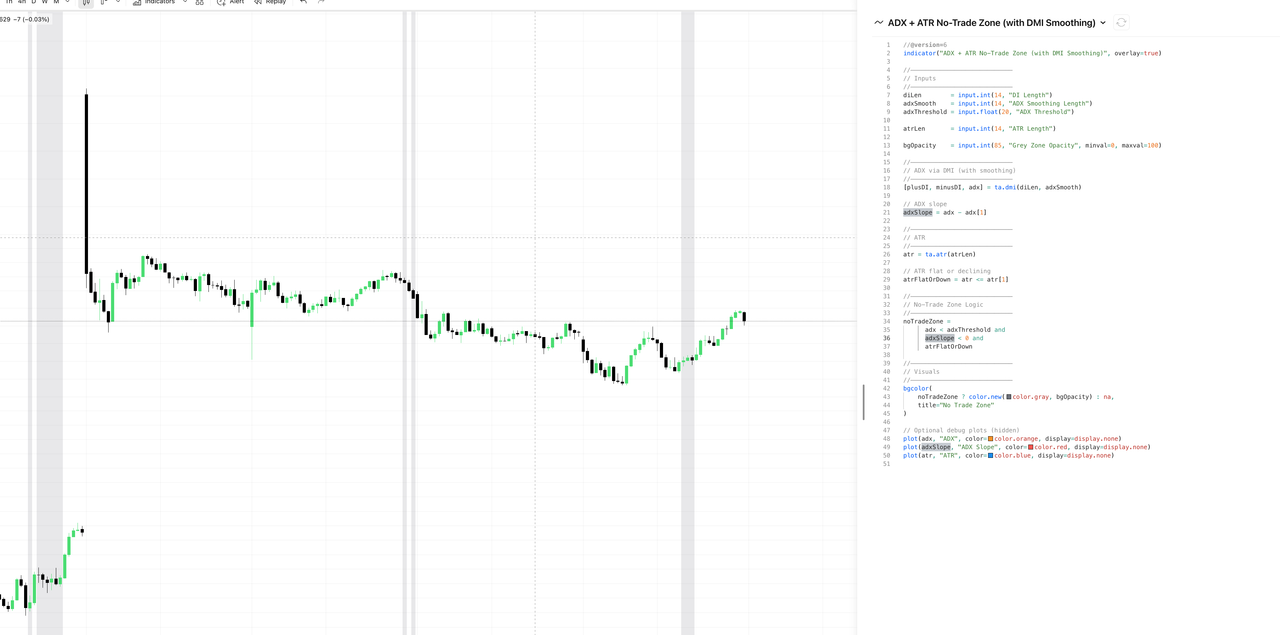Viewport: 1280px width, 635px height.
Task: Click the "// ADX via DMI (with smoothing)" comment
Action: 959,171
